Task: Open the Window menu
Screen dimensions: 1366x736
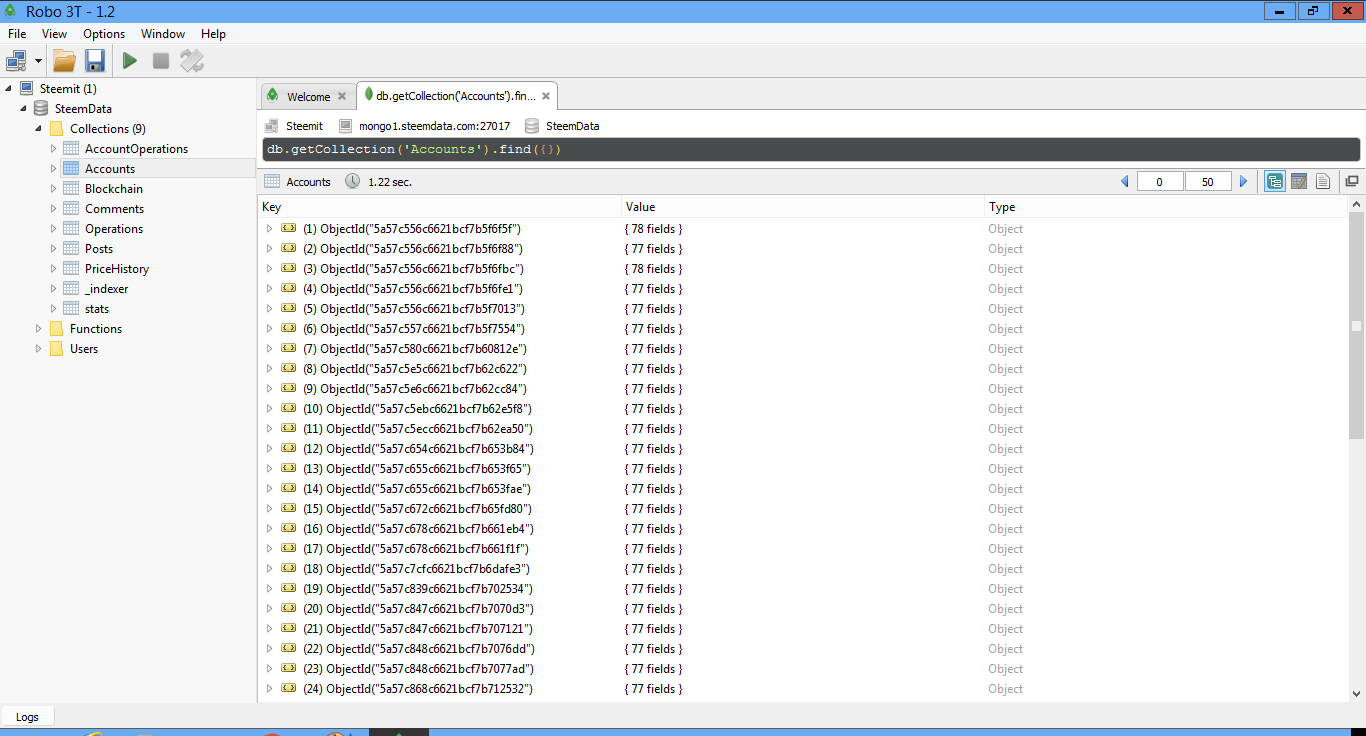Action: click(163, 34)
